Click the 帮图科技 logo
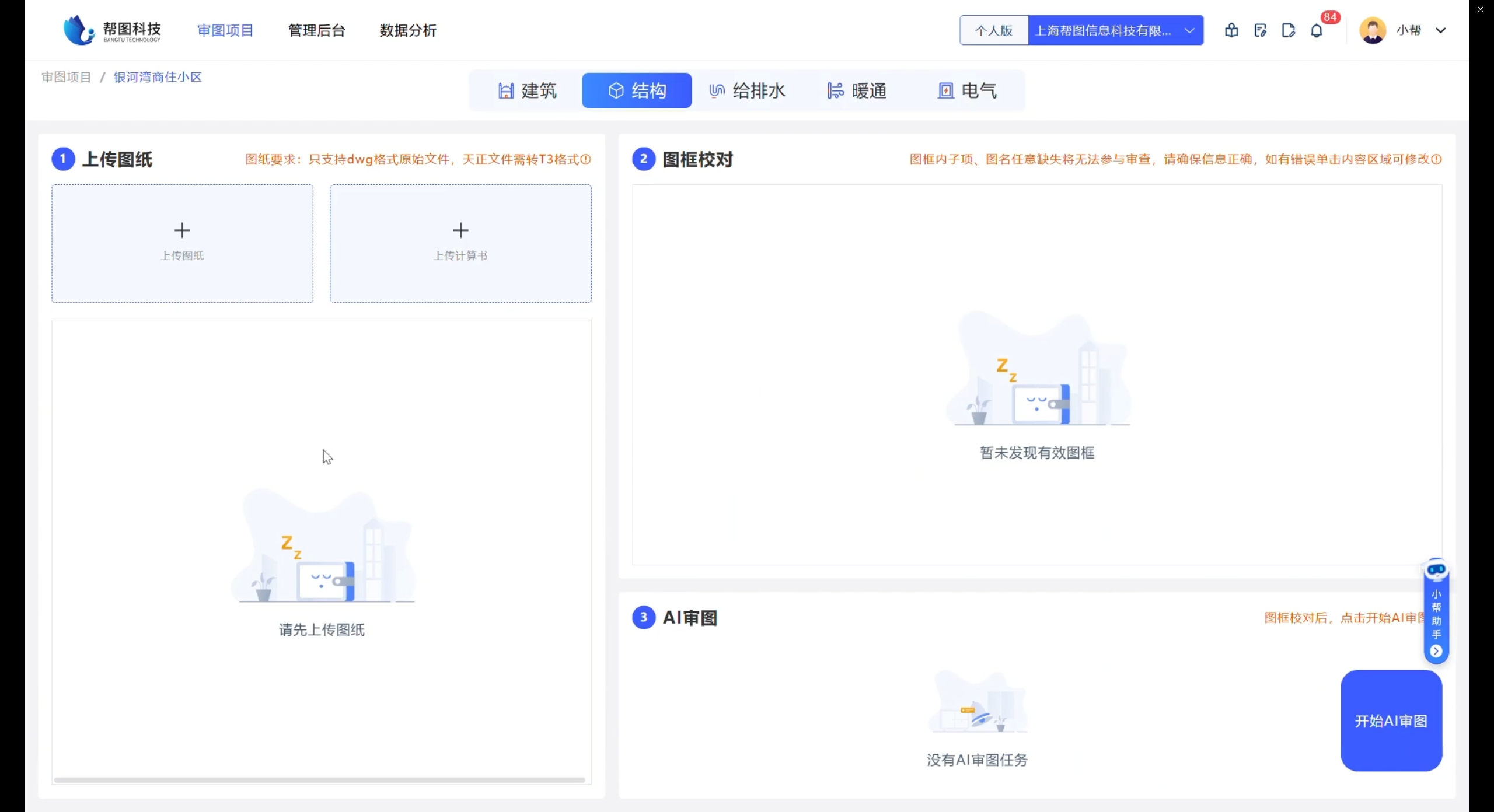 pyautogui.click(x=112, y=30)
